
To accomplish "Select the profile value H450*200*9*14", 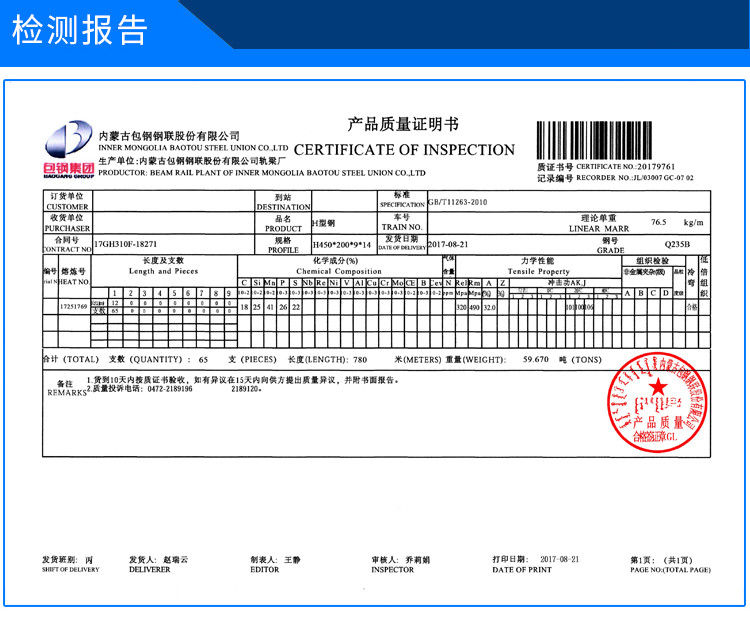I will point(341,244).
